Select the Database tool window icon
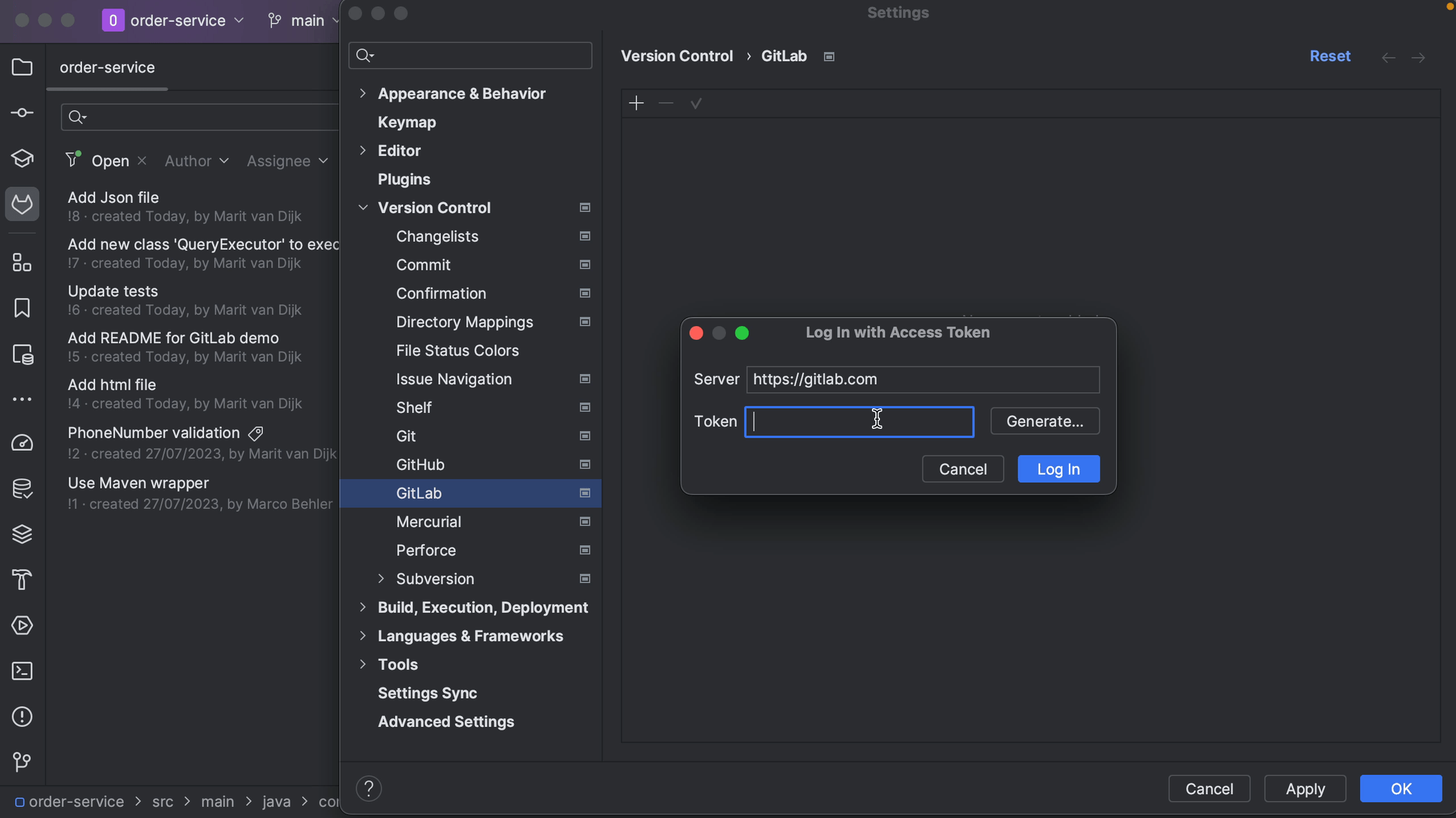The width and height of the screenshot is (1456, 818). tap(22, 488)
